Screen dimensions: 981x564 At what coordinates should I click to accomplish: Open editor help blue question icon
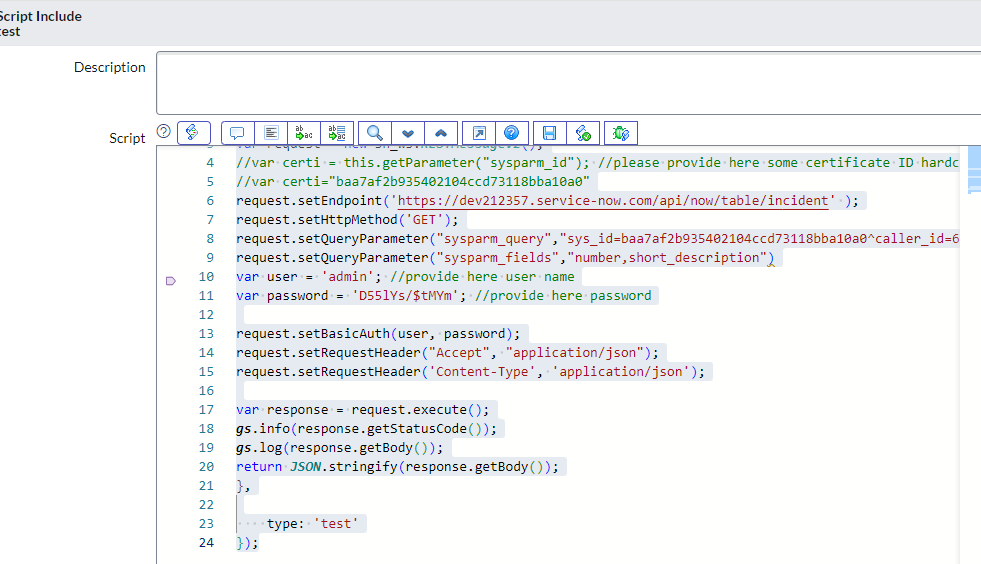511,133
